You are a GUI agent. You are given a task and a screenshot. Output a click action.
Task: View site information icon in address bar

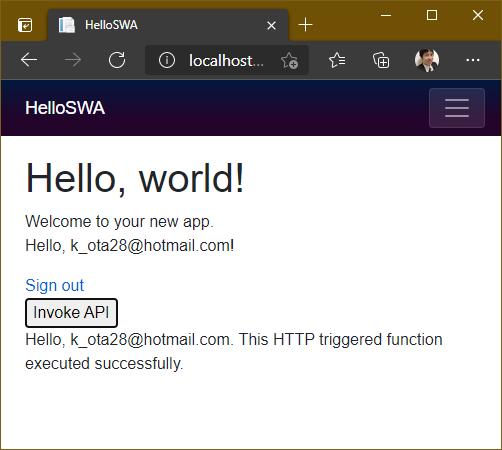click(167, 60)
